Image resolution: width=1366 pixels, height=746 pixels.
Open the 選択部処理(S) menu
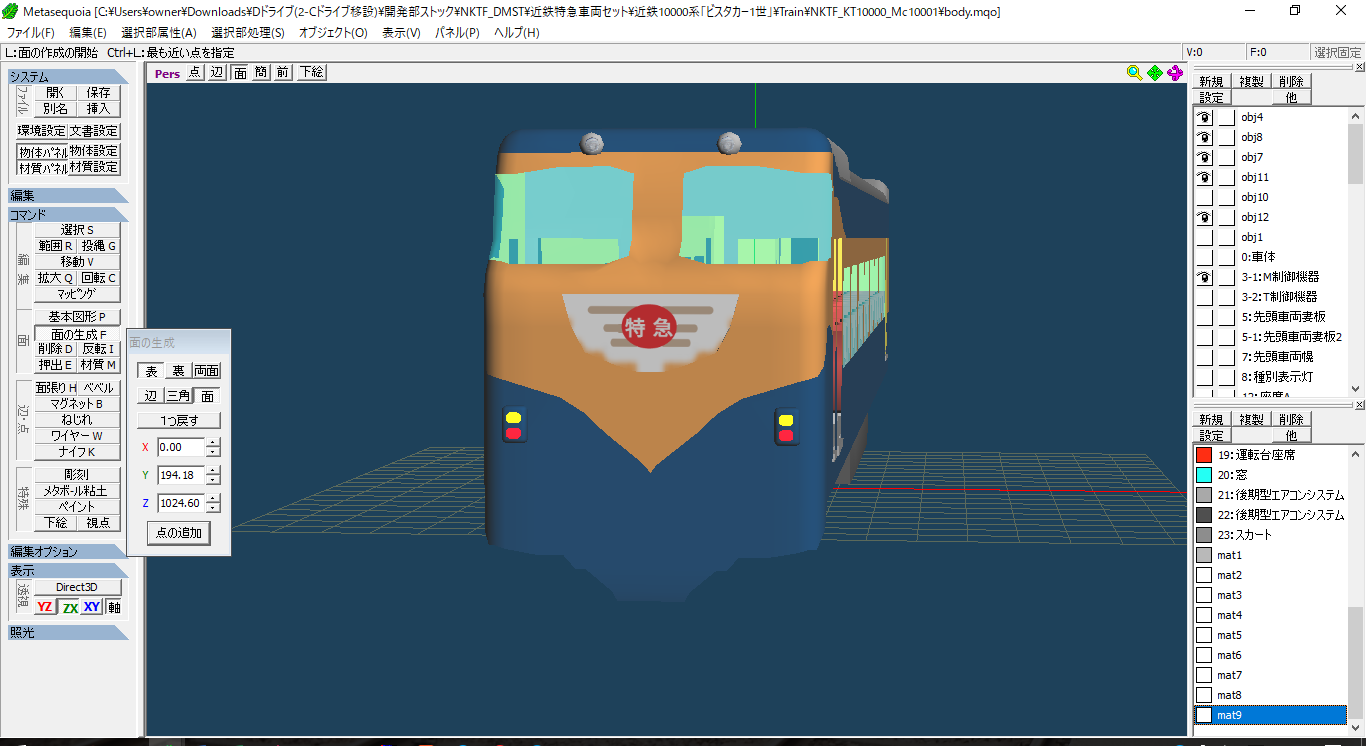[x=247, y=32]
